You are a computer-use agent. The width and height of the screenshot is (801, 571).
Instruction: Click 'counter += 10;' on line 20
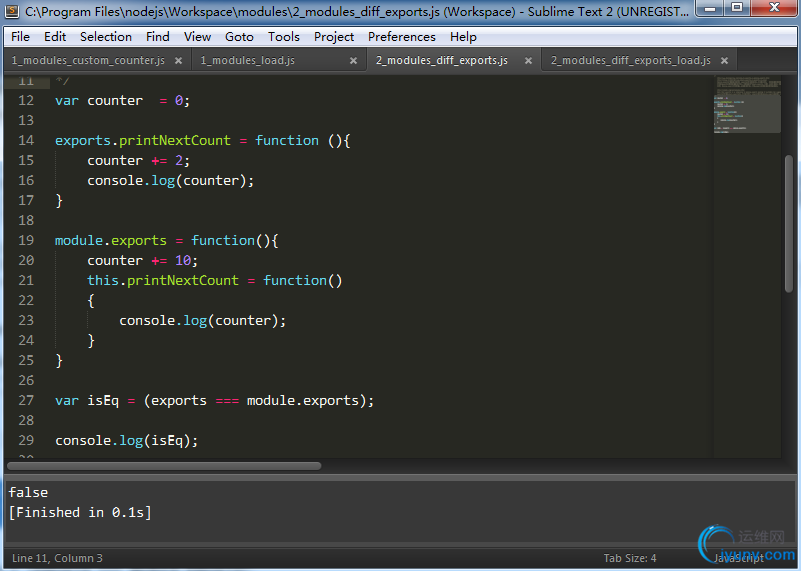tap(143, 260)
